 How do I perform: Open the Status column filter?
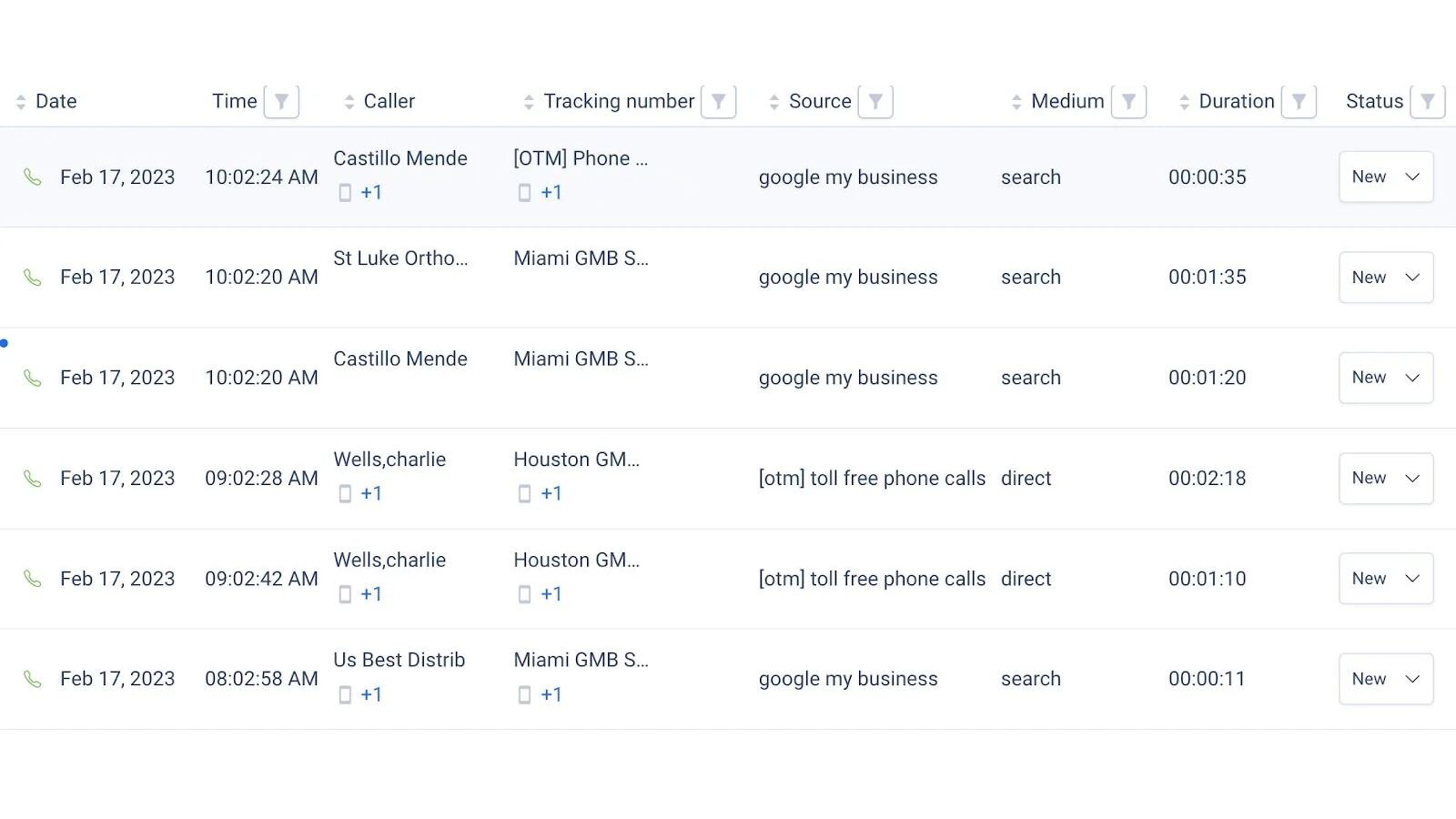click(x=1427, y=102)
